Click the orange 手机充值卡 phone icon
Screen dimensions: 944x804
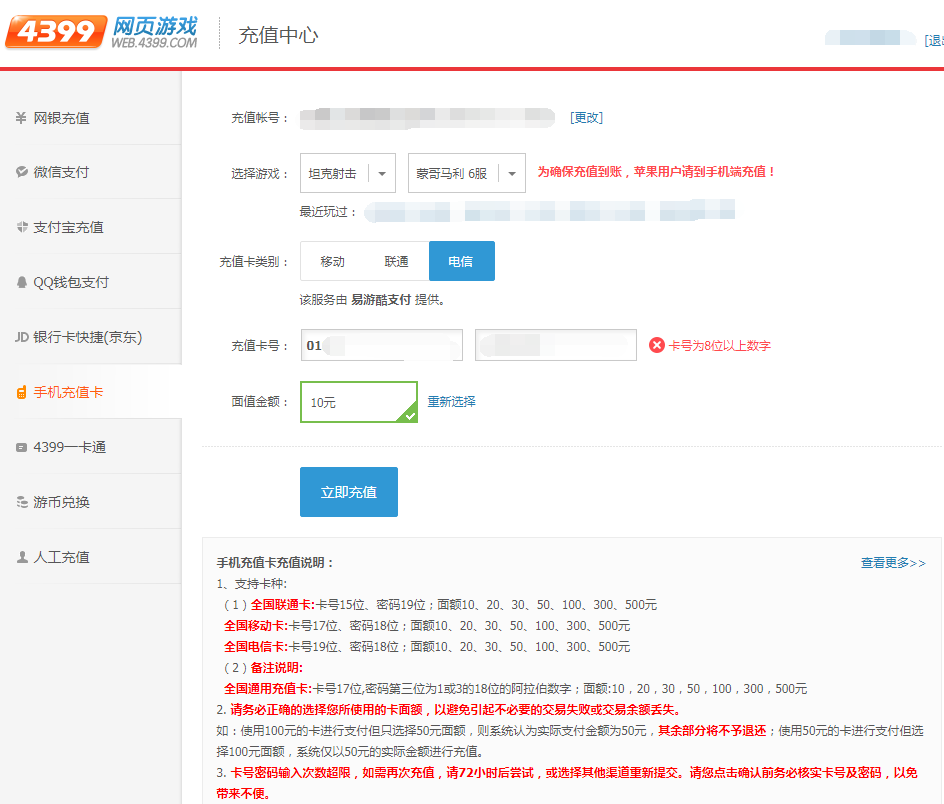pyautogui.click(x=21, y=392)
